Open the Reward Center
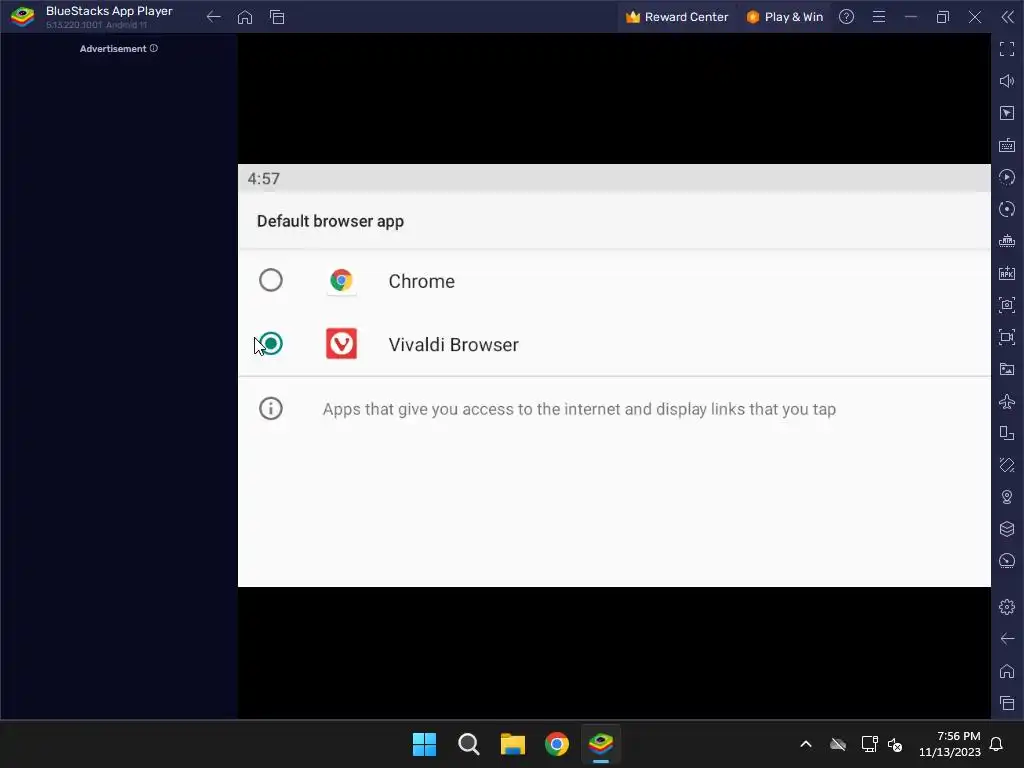The height and width of the screenshot is (768, 1024). pos(677,17)
